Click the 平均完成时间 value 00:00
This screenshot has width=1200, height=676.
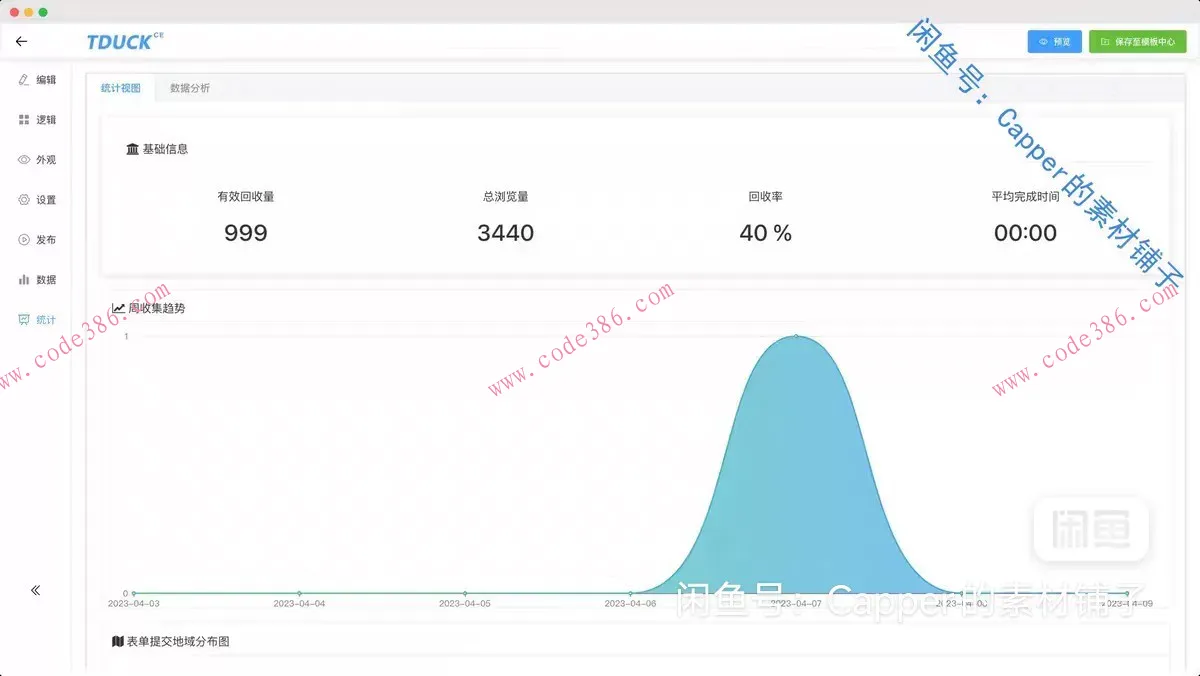[1025, 233]
